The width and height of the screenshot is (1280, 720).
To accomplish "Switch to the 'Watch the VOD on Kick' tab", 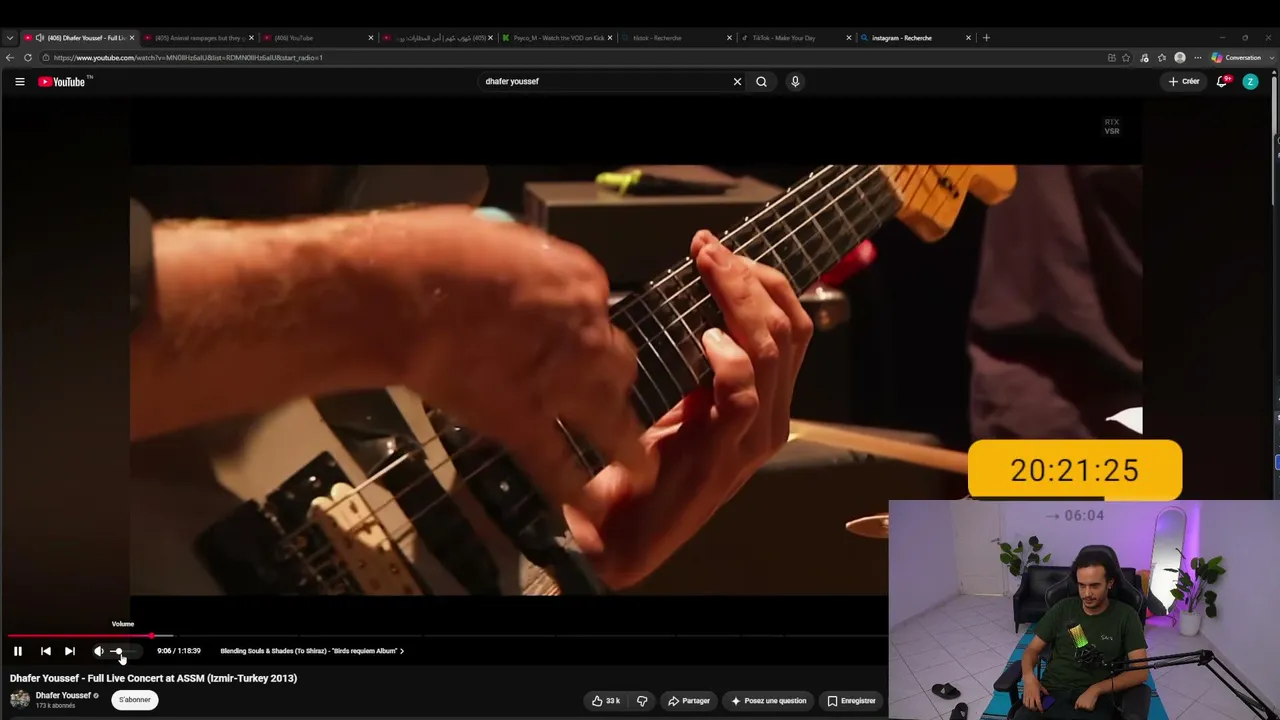I will coord(556,38).
